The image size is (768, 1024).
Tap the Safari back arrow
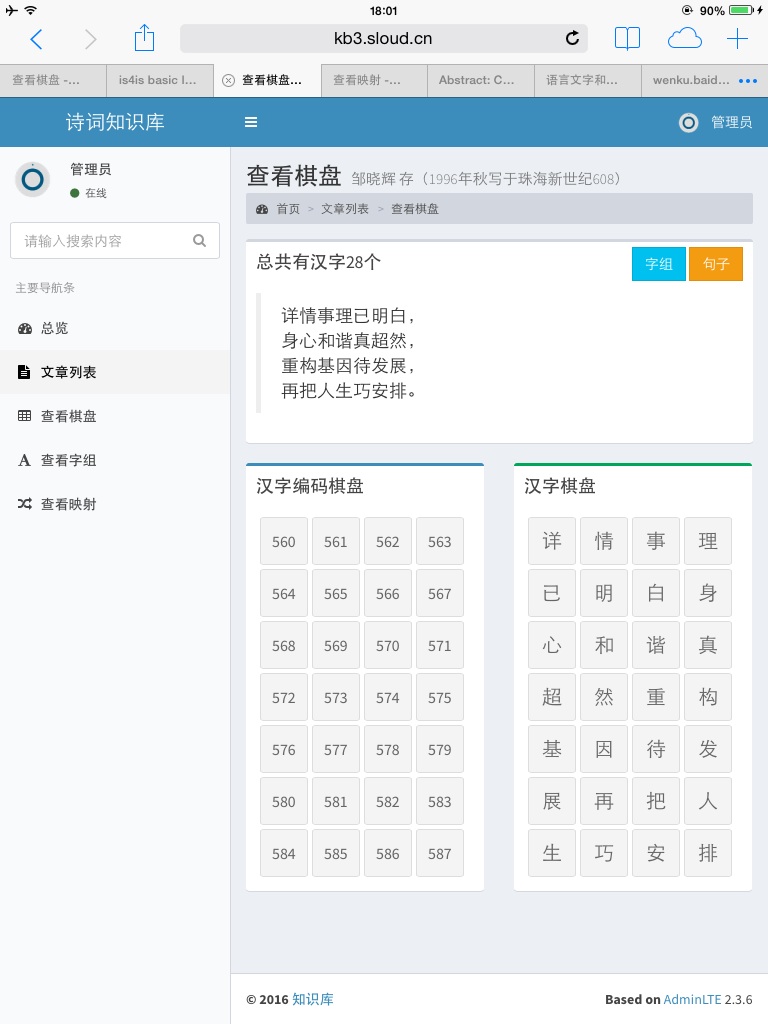(37, 39)
